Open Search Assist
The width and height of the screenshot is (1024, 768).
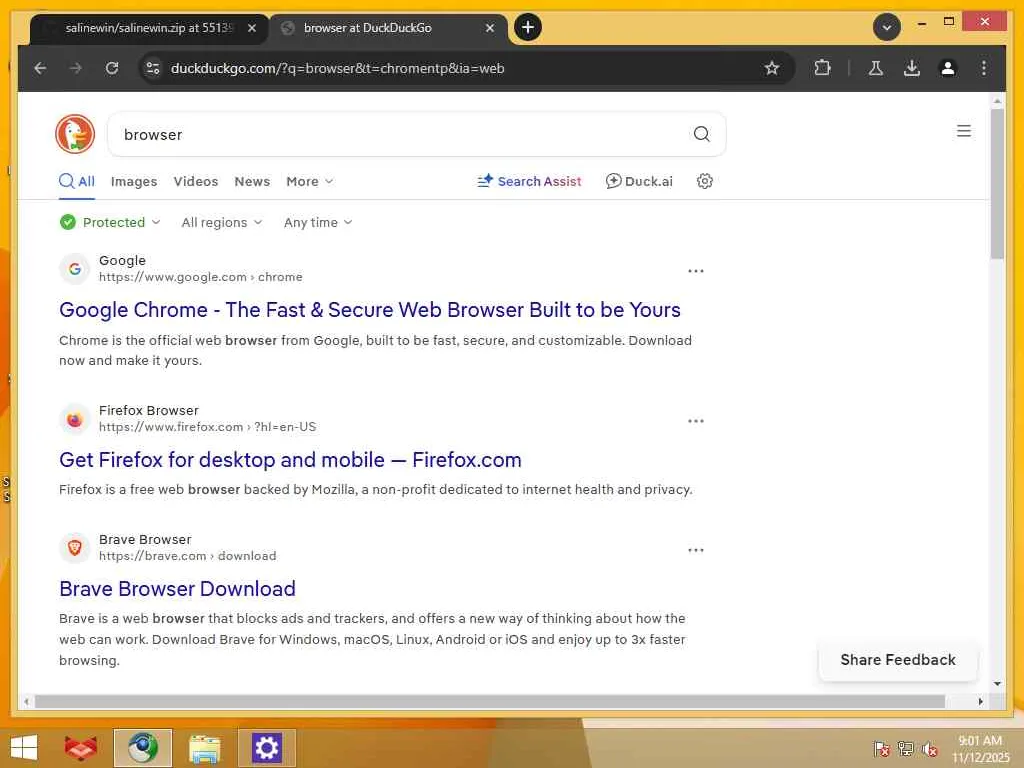click(x=529, y=182)
